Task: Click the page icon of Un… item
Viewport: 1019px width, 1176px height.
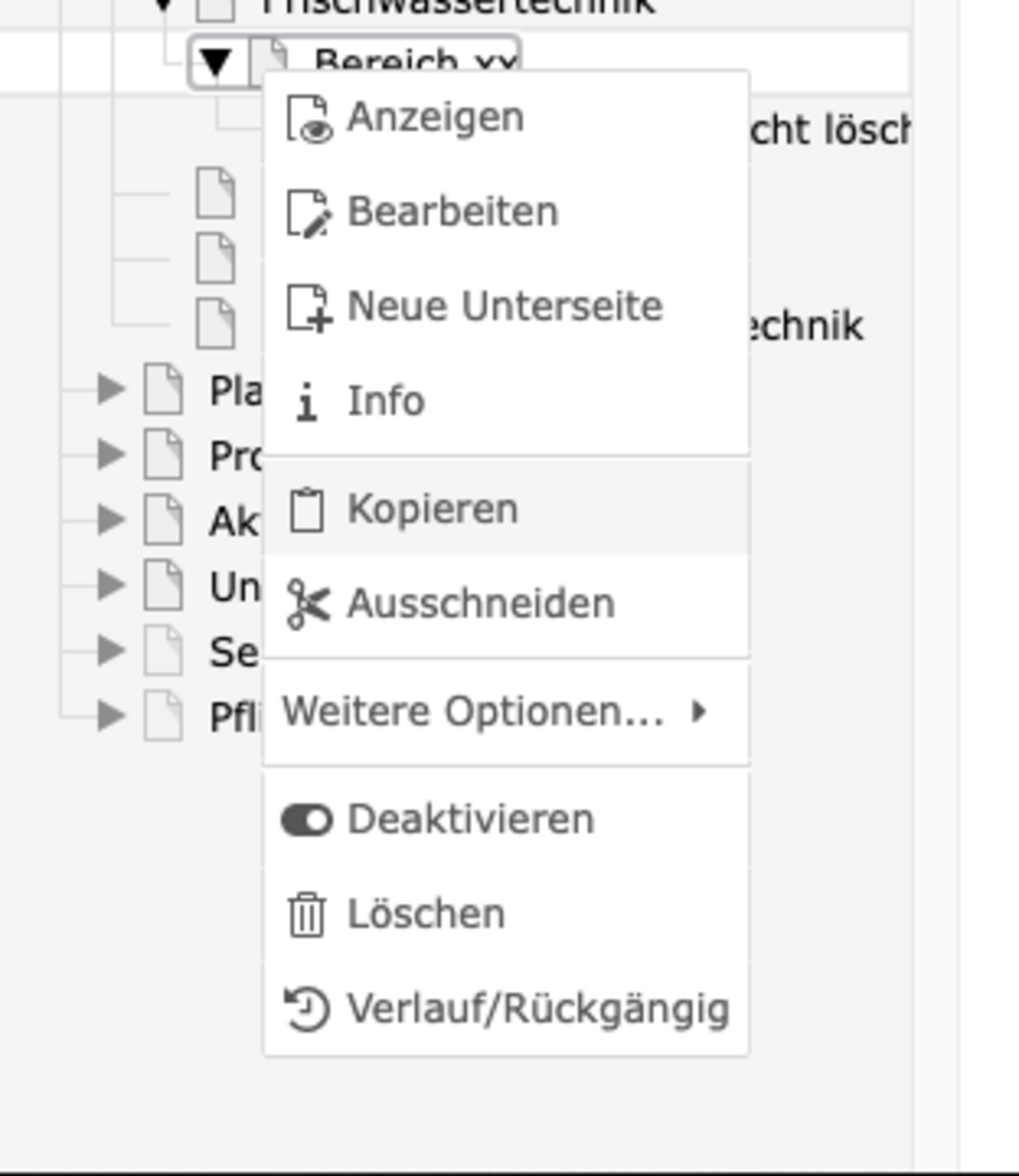Action: pyautogui.click(x=163, y=585)
